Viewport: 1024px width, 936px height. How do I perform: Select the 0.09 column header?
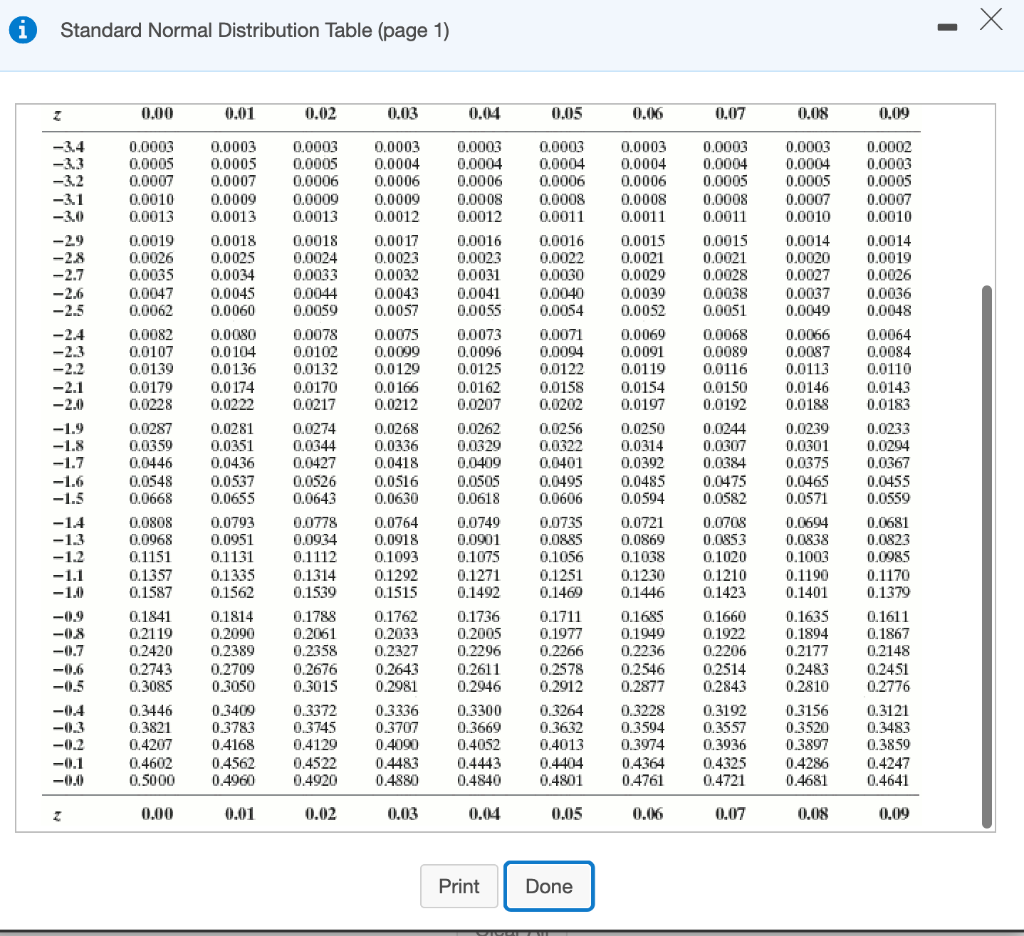[893, 114]
